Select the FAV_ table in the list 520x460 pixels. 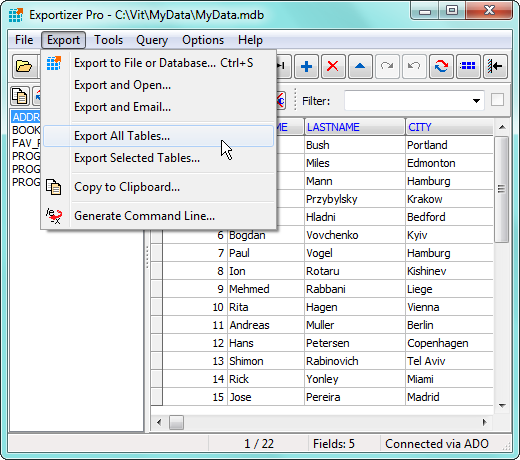[26, 143]
